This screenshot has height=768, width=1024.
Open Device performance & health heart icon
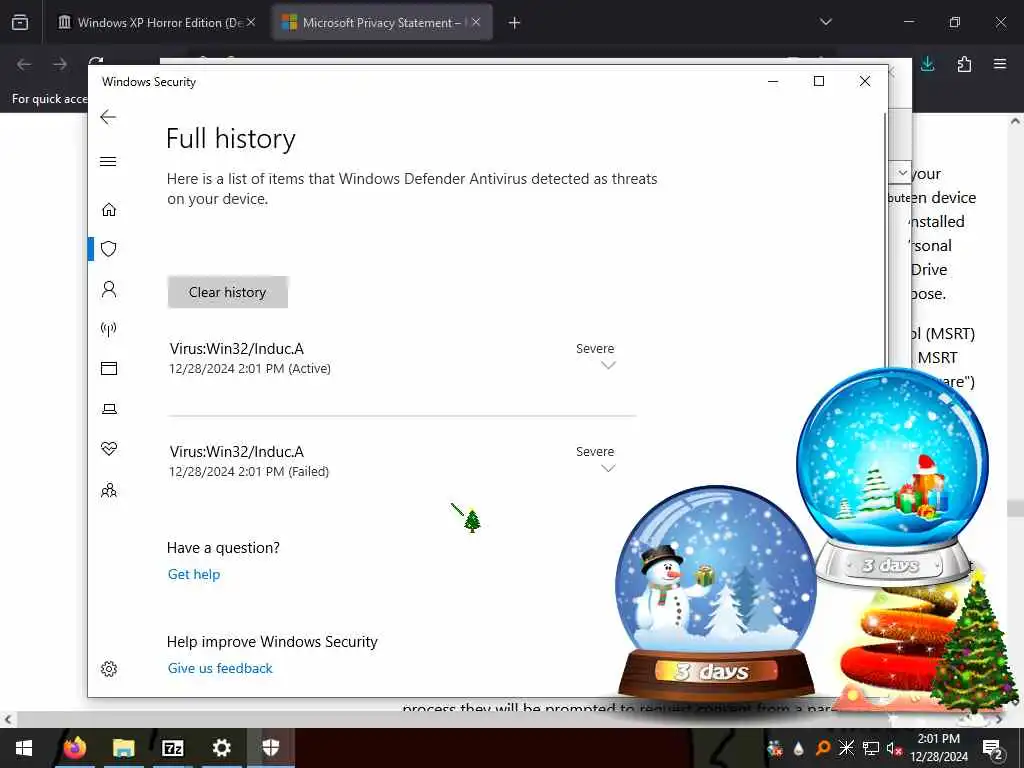point(109,449)
